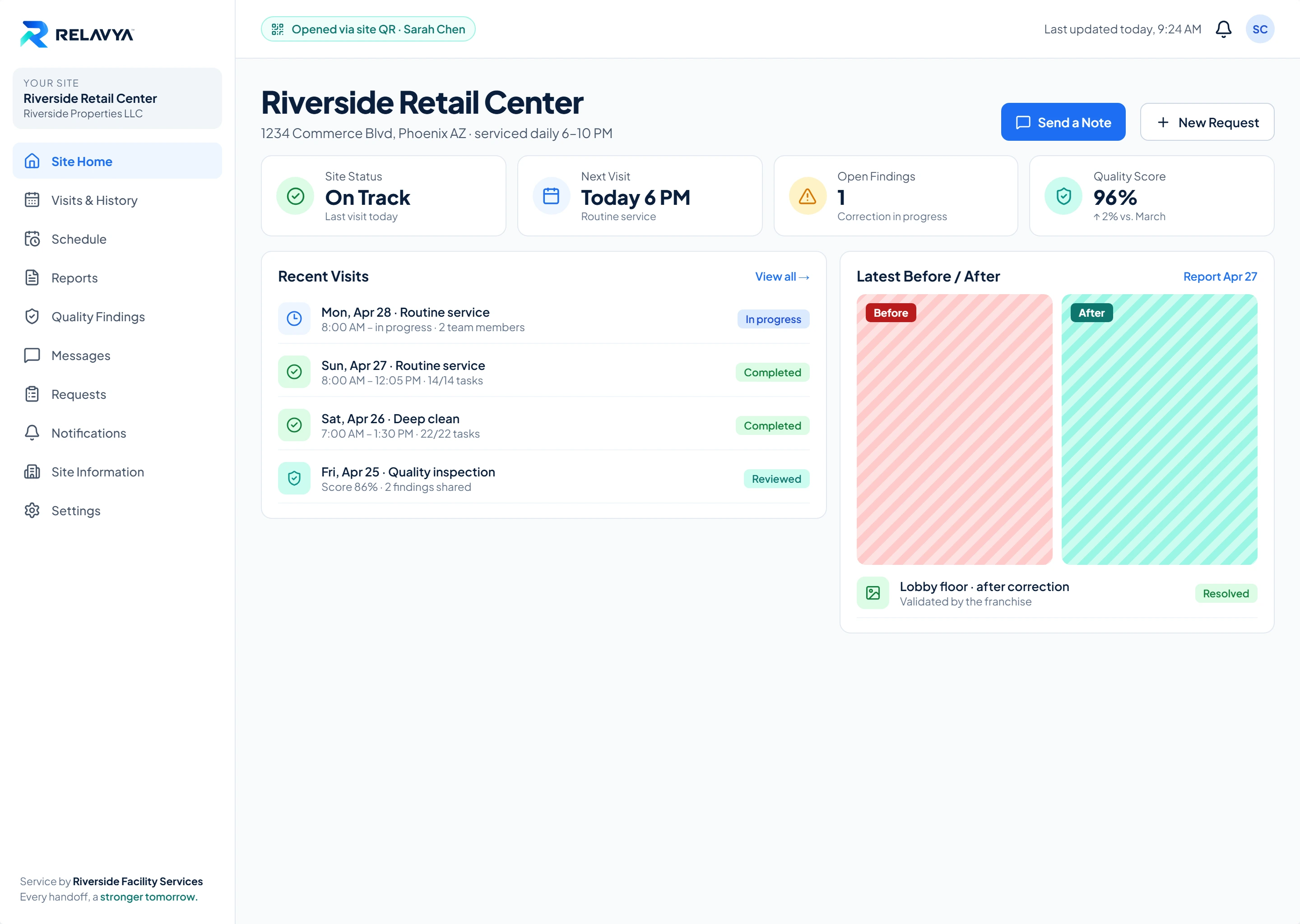Open Notifications in the sidebar
The image size is (1300, 924).
click(x=117, y=433)
